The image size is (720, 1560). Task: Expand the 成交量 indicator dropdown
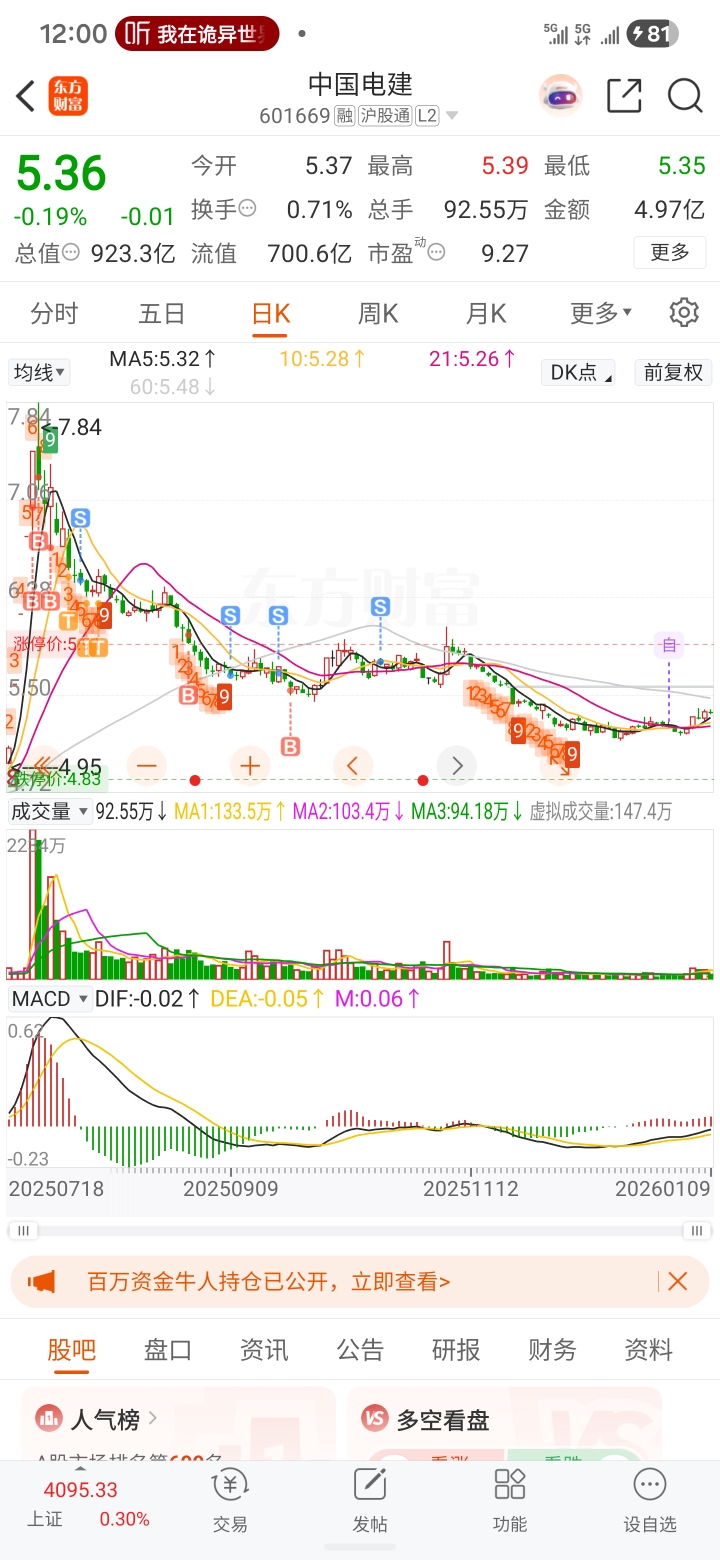(49, 812)
